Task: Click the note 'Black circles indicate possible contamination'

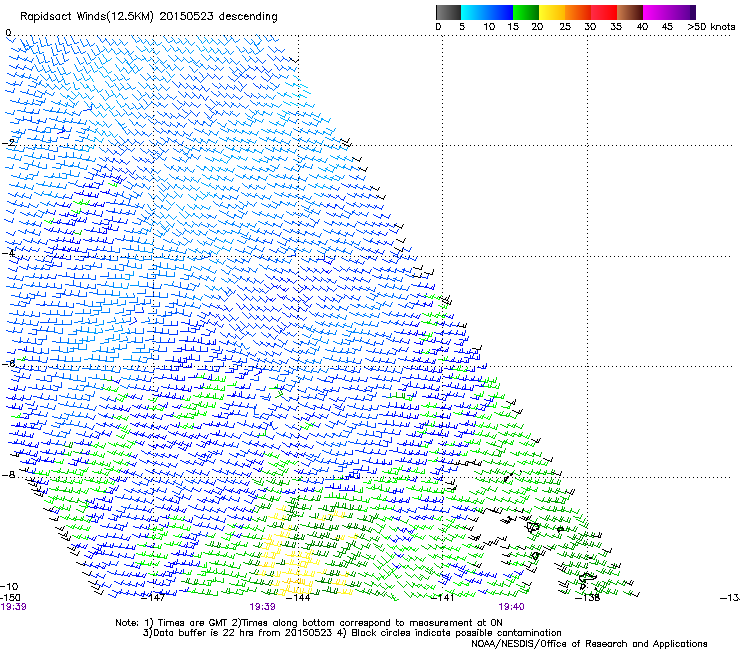Action: click(x=456, y=633)
